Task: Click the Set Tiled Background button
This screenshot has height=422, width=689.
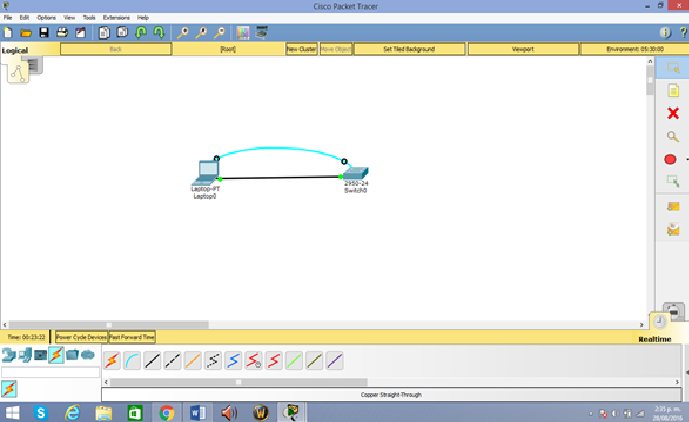Action: tap(409, 48)
